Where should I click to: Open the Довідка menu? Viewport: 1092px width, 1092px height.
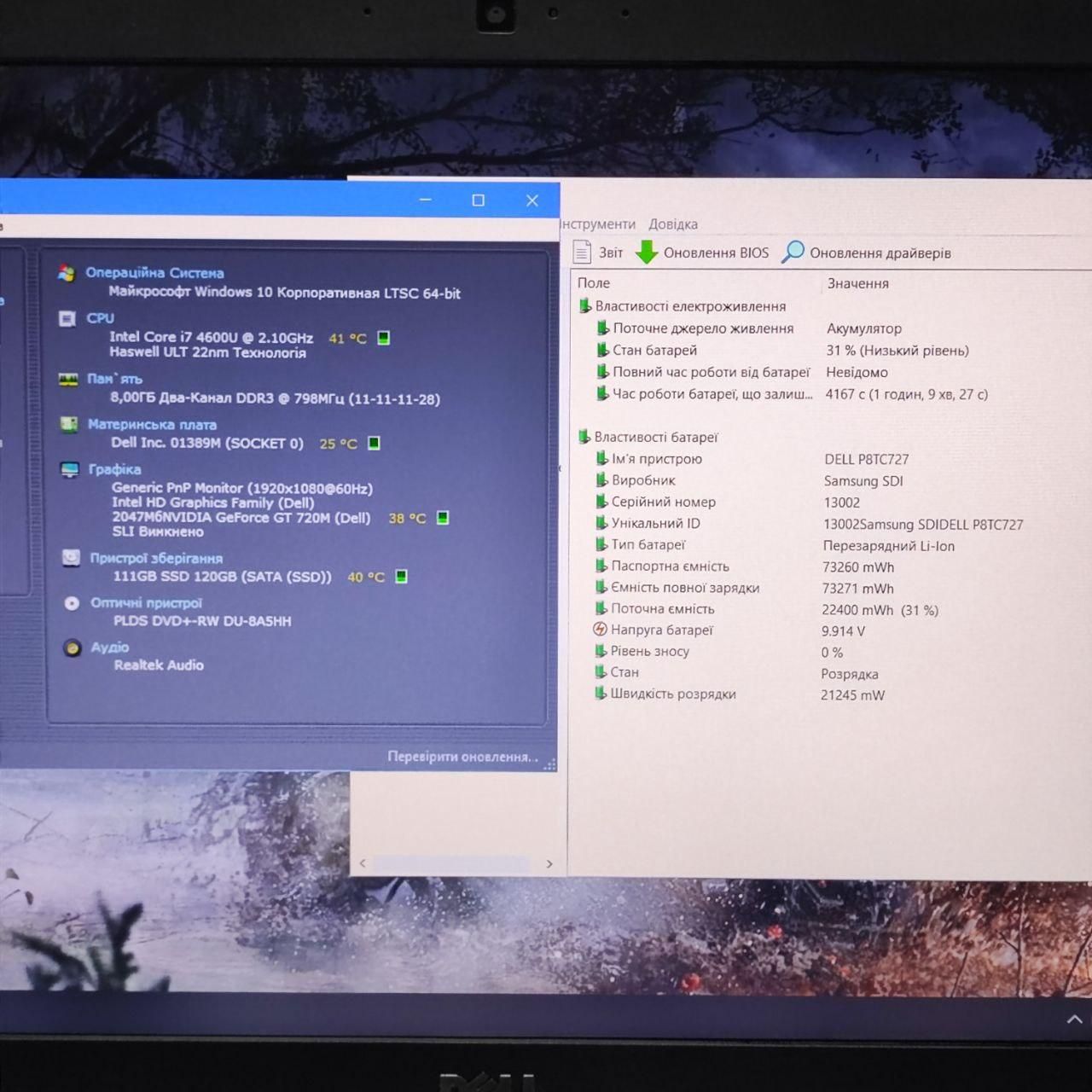point(673,224)
